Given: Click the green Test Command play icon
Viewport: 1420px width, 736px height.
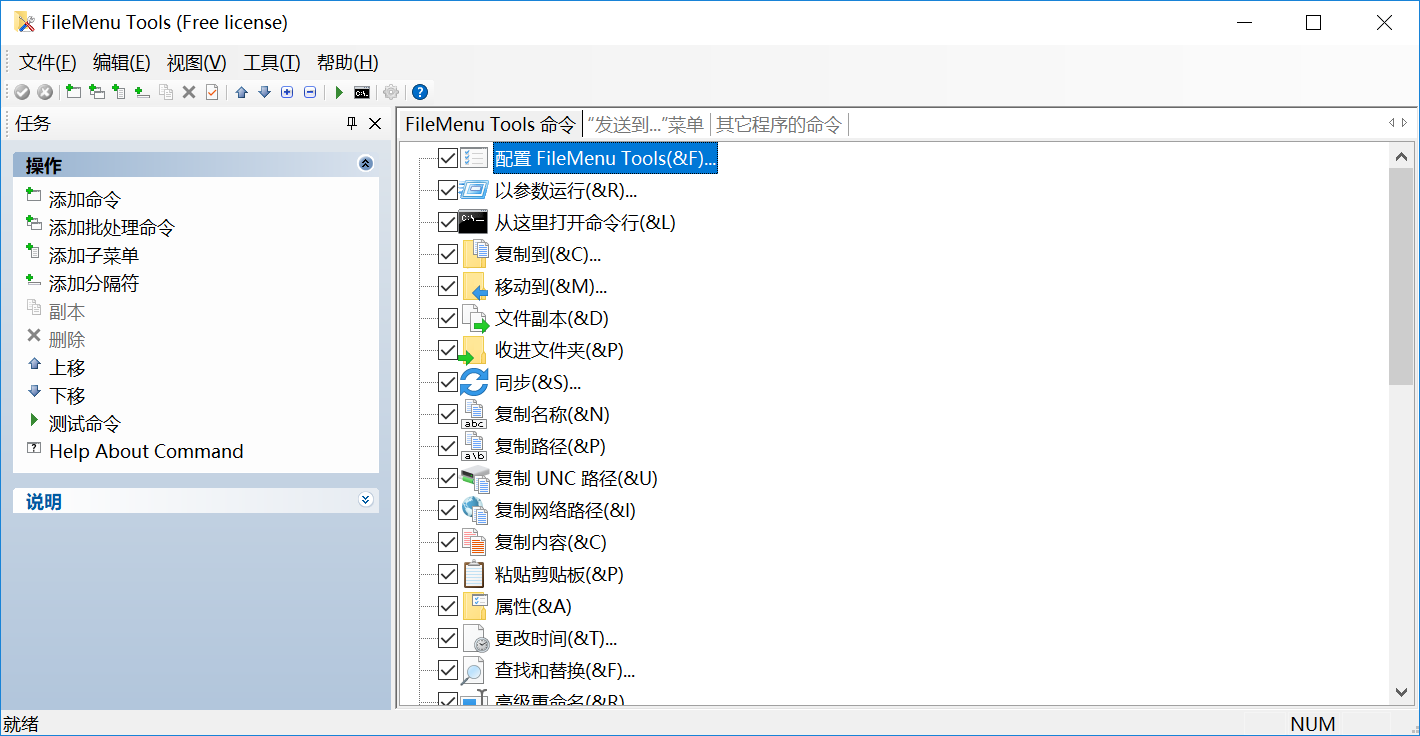Looking at the screenshot, I should click(339, 92).
